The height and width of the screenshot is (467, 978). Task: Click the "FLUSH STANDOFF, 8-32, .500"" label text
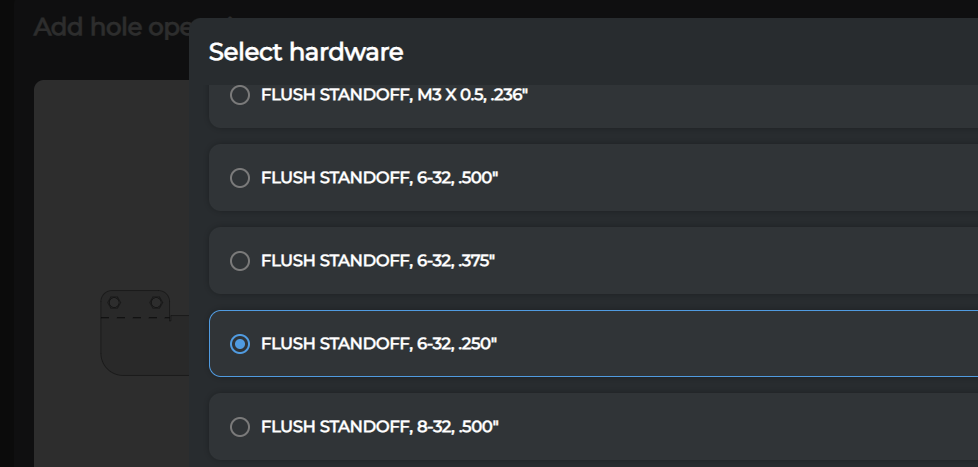[x=379, y=427]
